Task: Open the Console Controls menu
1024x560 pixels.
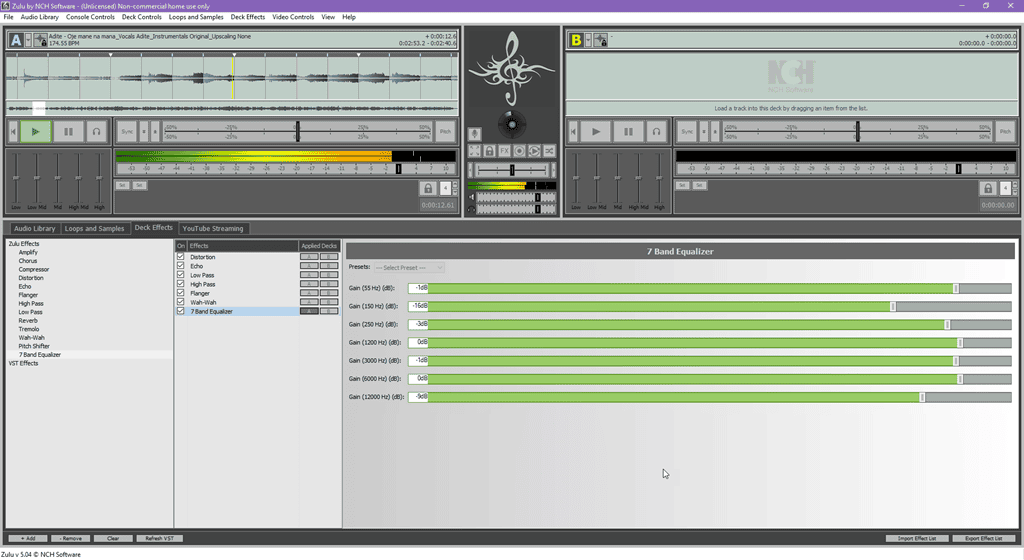Action: 90,17
